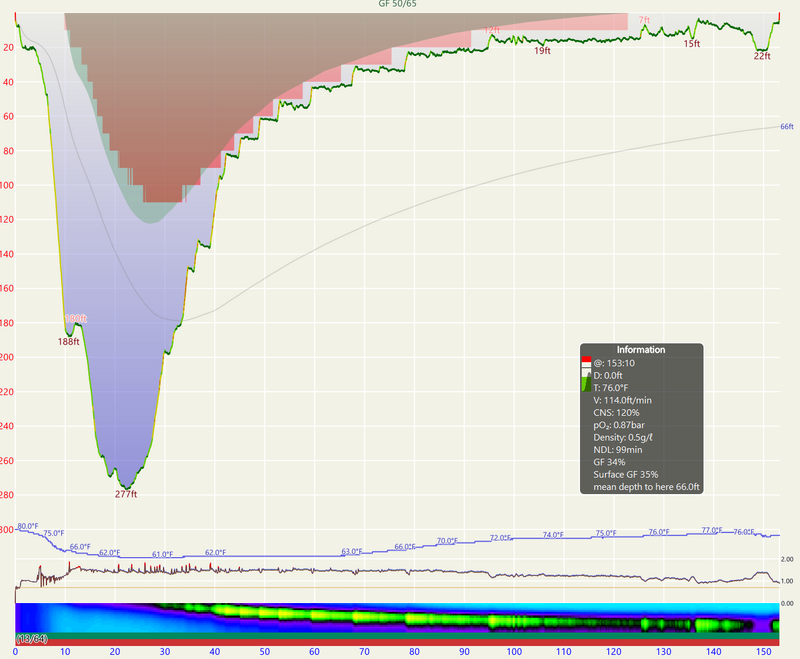Select the GF 50/65 header label
The height and width of the screenshot is (659, 800).
(x=398, y=5)
